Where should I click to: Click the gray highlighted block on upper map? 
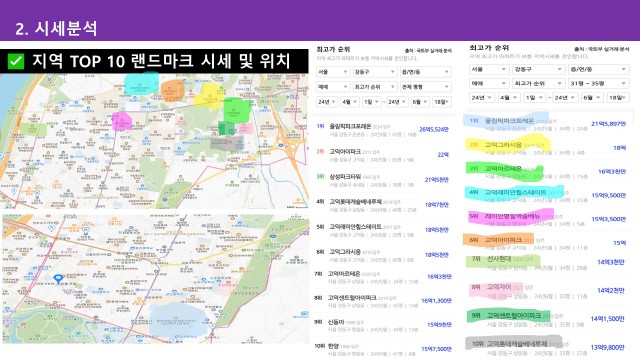(x=227, y=142)
